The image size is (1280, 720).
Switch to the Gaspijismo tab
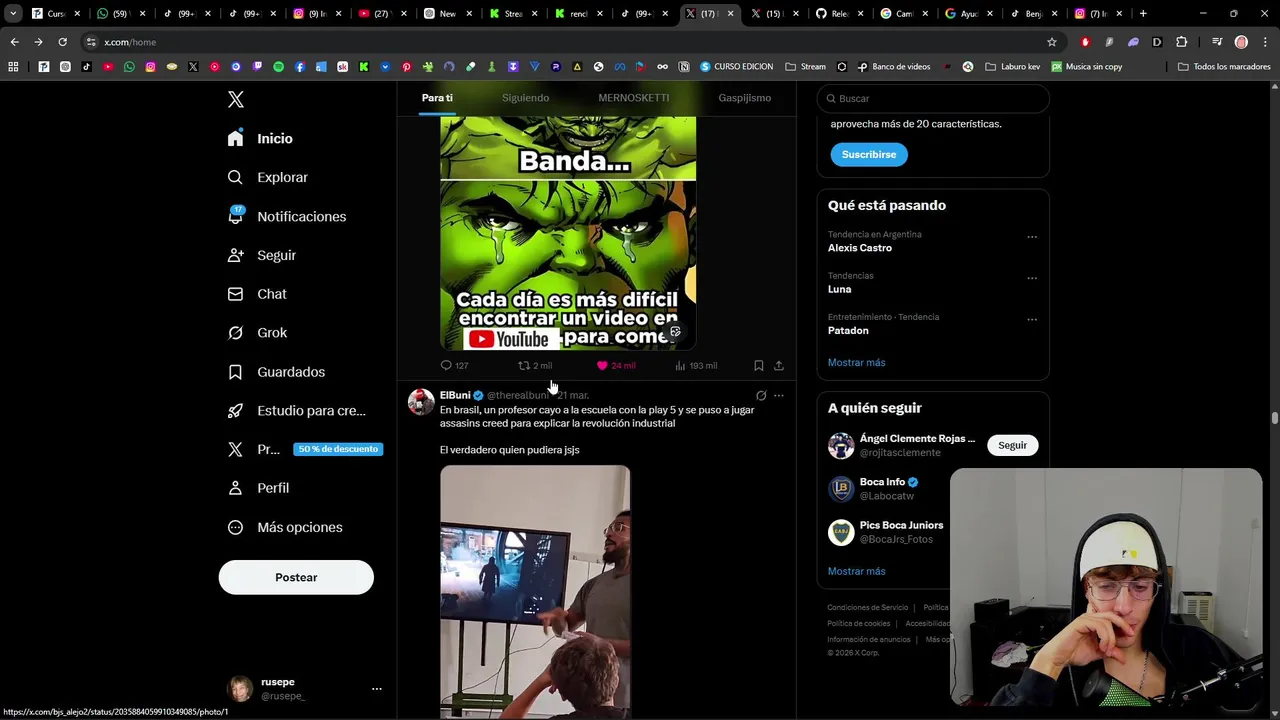pos(744,98)
